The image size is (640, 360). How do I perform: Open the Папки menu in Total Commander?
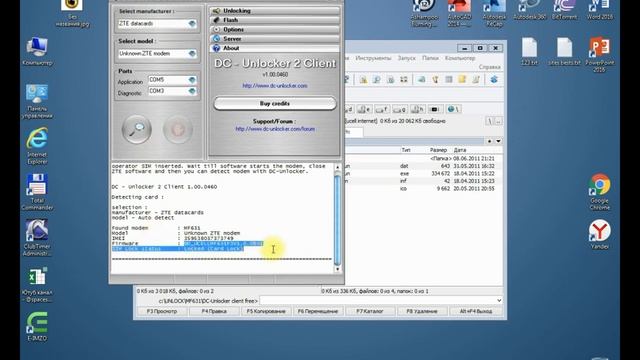click(x=430, y=58)
